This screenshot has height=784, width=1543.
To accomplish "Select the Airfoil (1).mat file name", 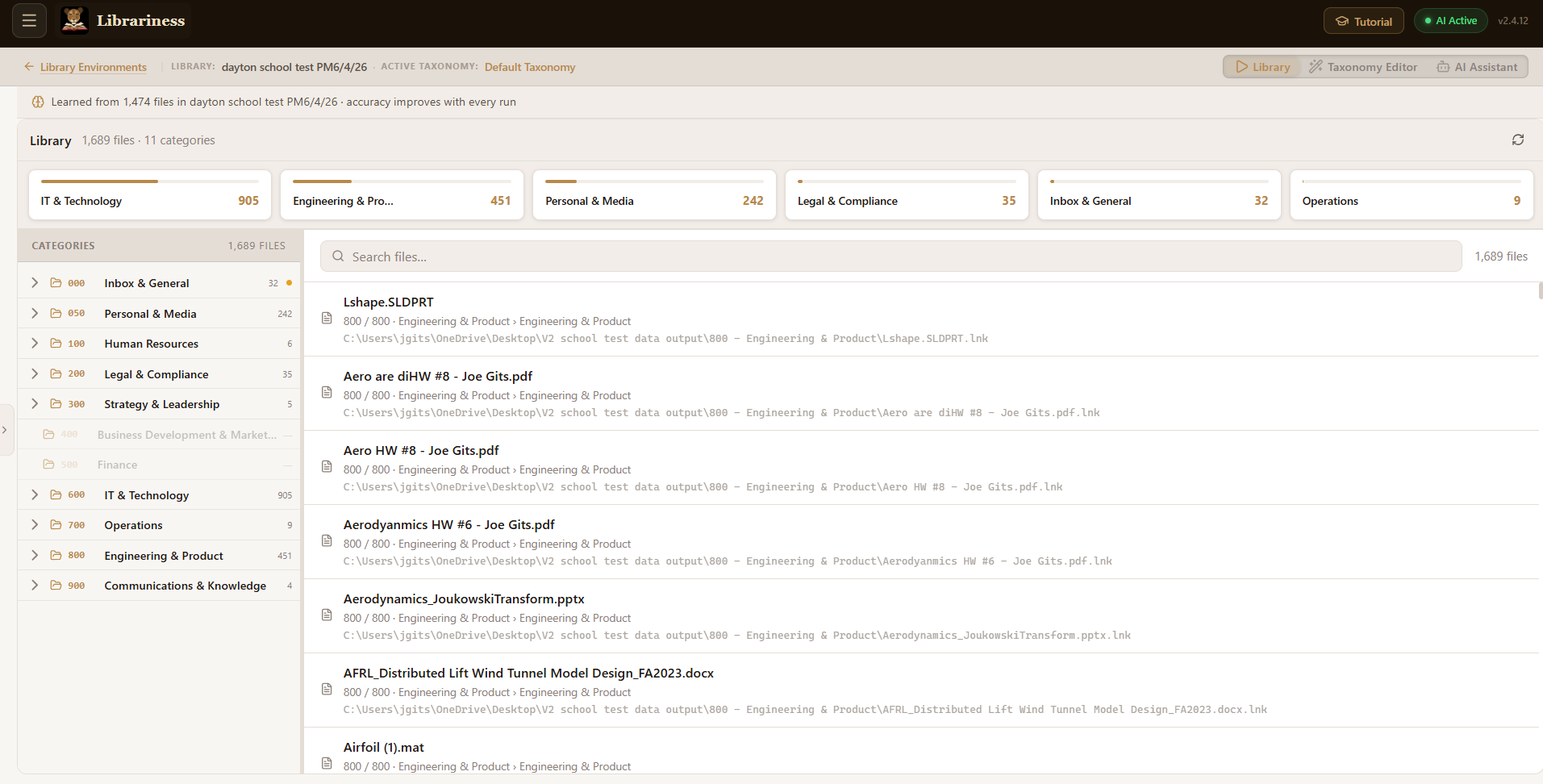I will pos(384,747).
